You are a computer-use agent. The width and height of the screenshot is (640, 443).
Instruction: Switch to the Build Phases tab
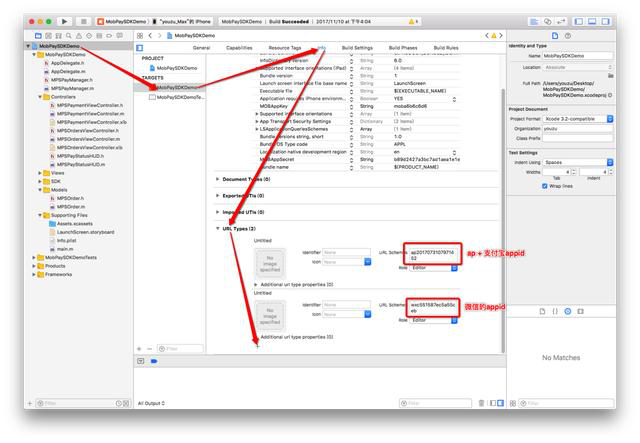coord(403,48)
